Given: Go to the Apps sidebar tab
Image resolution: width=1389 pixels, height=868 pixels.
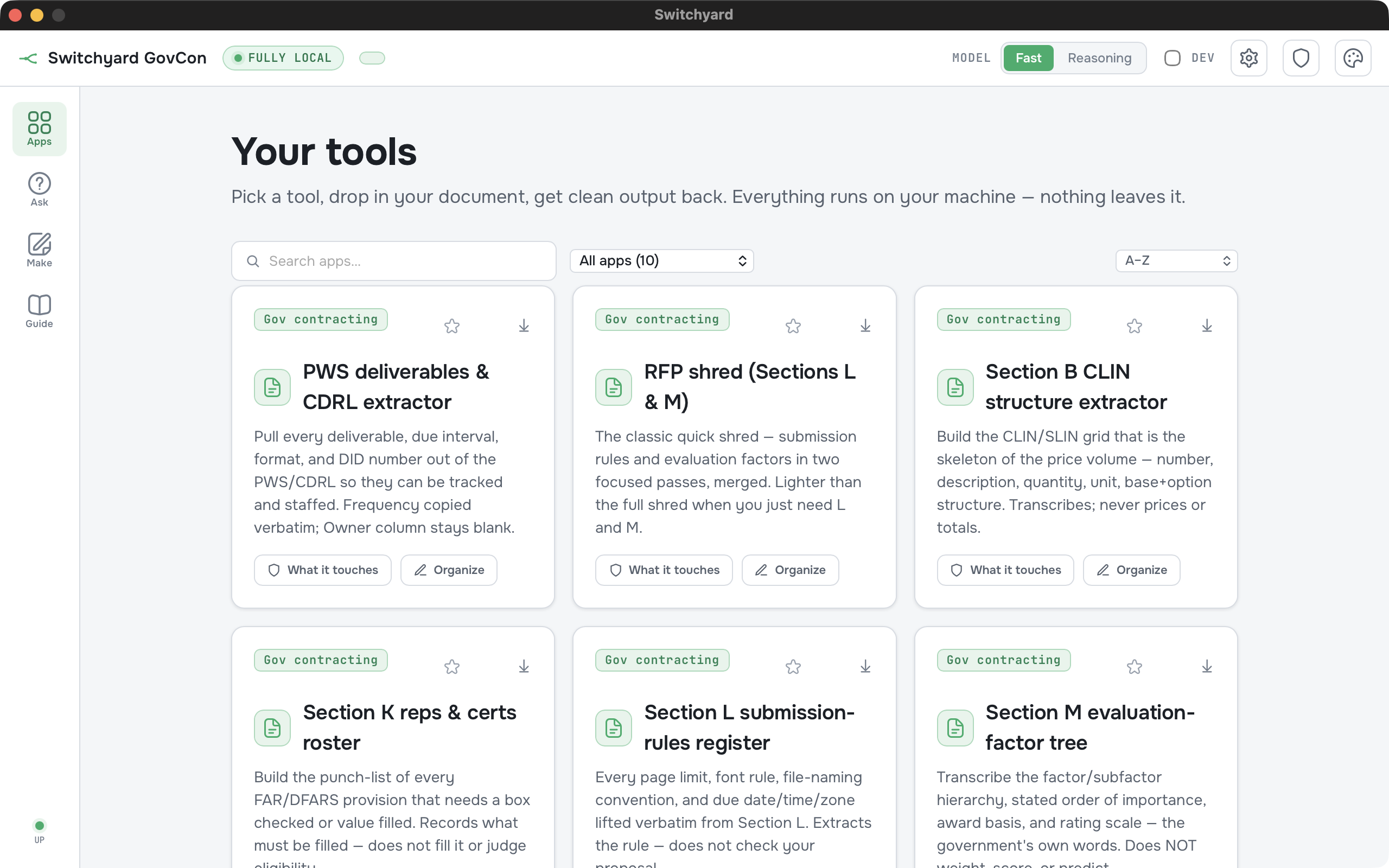Looking at the screenshot, I should [39, 129].
